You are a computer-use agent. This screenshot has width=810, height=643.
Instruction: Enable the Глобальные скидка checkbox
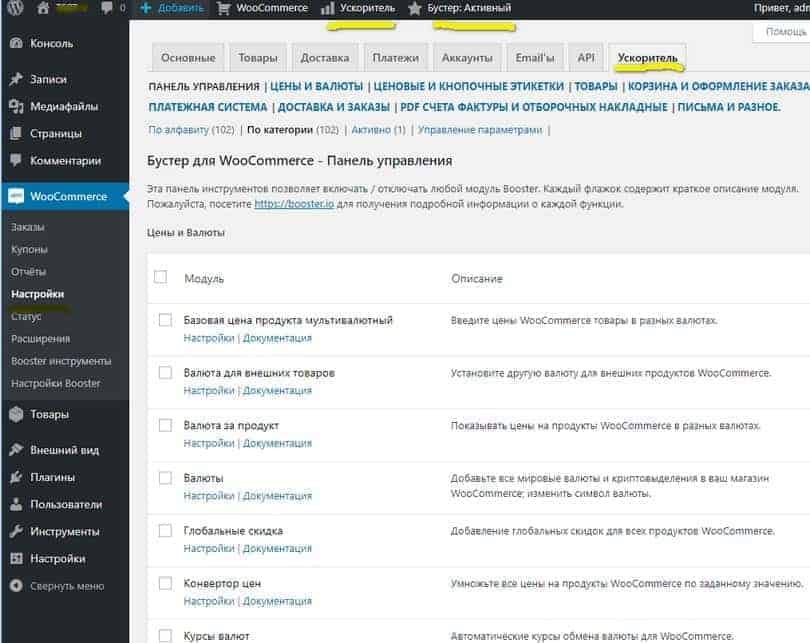pyautogui.click(x=165, y=530)
